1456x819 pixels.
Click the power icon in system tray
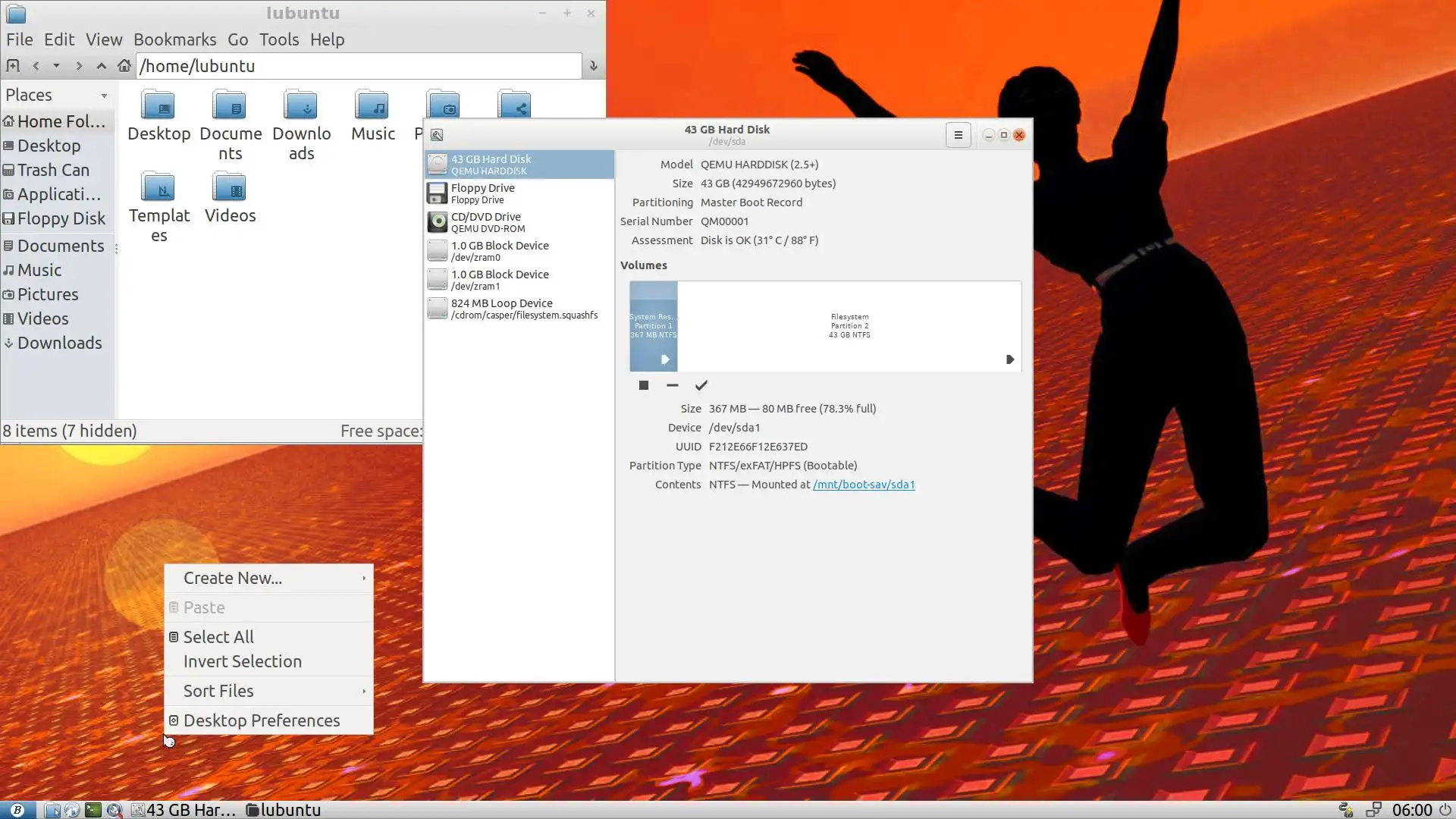1445,810
